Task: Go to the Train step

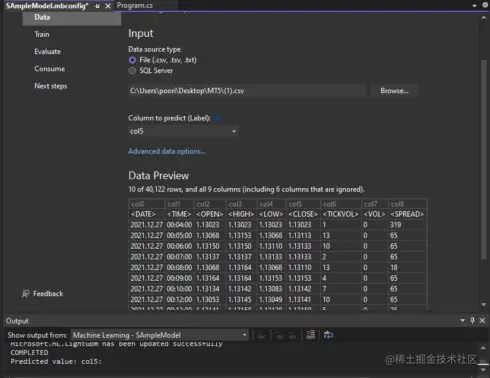Action: coord(42,34)
